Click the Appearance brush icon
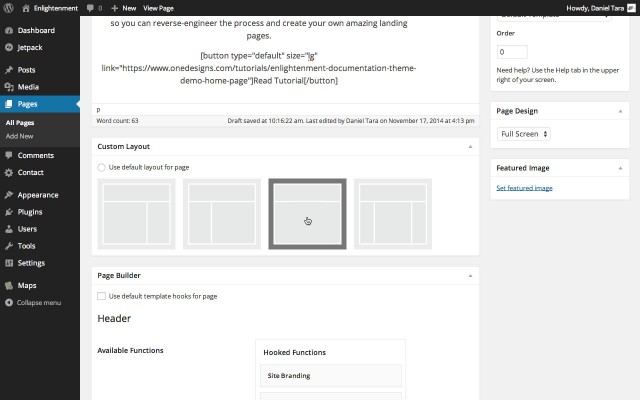640x400 pixels. coord(9,195)
